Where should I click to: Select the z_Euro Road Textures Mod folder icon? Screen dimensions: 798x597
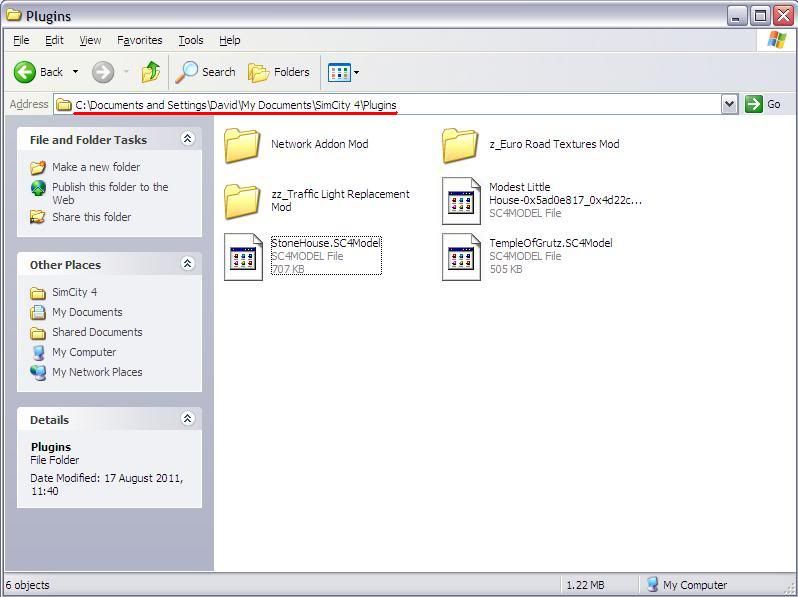click(460, 145)
